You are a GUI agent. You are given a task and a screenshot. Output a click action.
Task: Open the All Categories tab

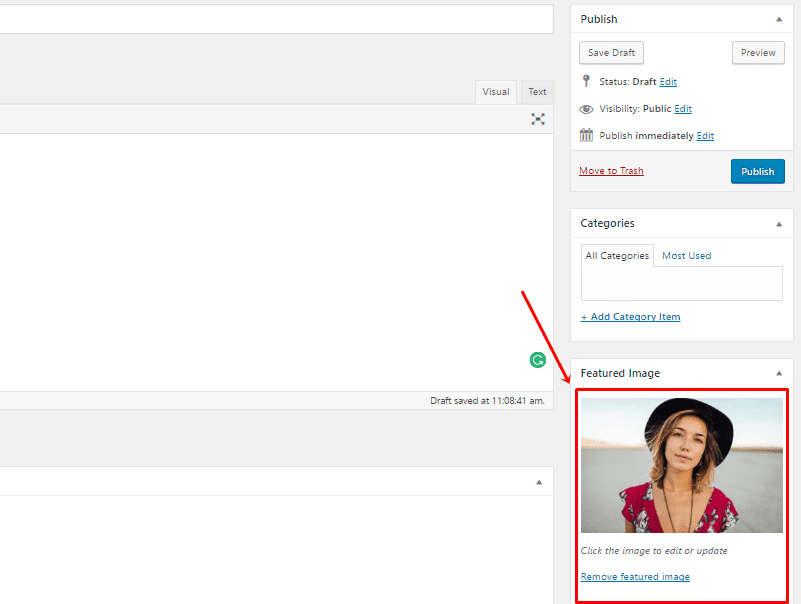(617, 255)
